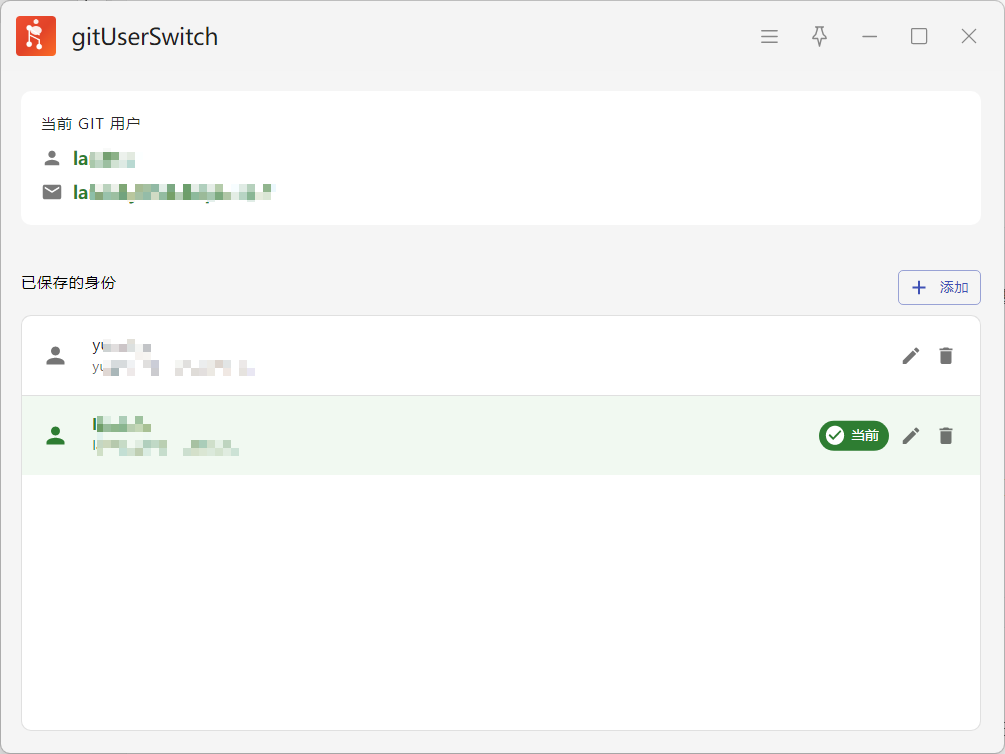Viewport: 1005px width, 754px height.
Task: Select the green highlighted identity row
Action: click(x=501, y=436)
